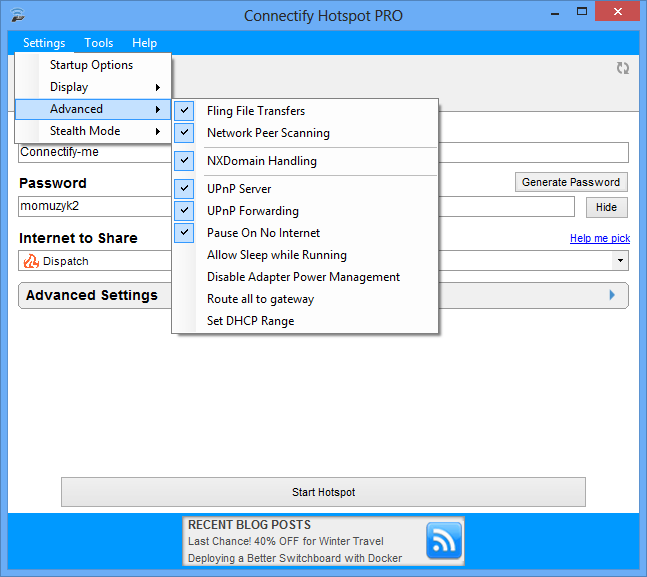Image resolution: width=647 pixels, height=577 pixels.
Task: Click the Hide password button
Action: pos(607,207)
